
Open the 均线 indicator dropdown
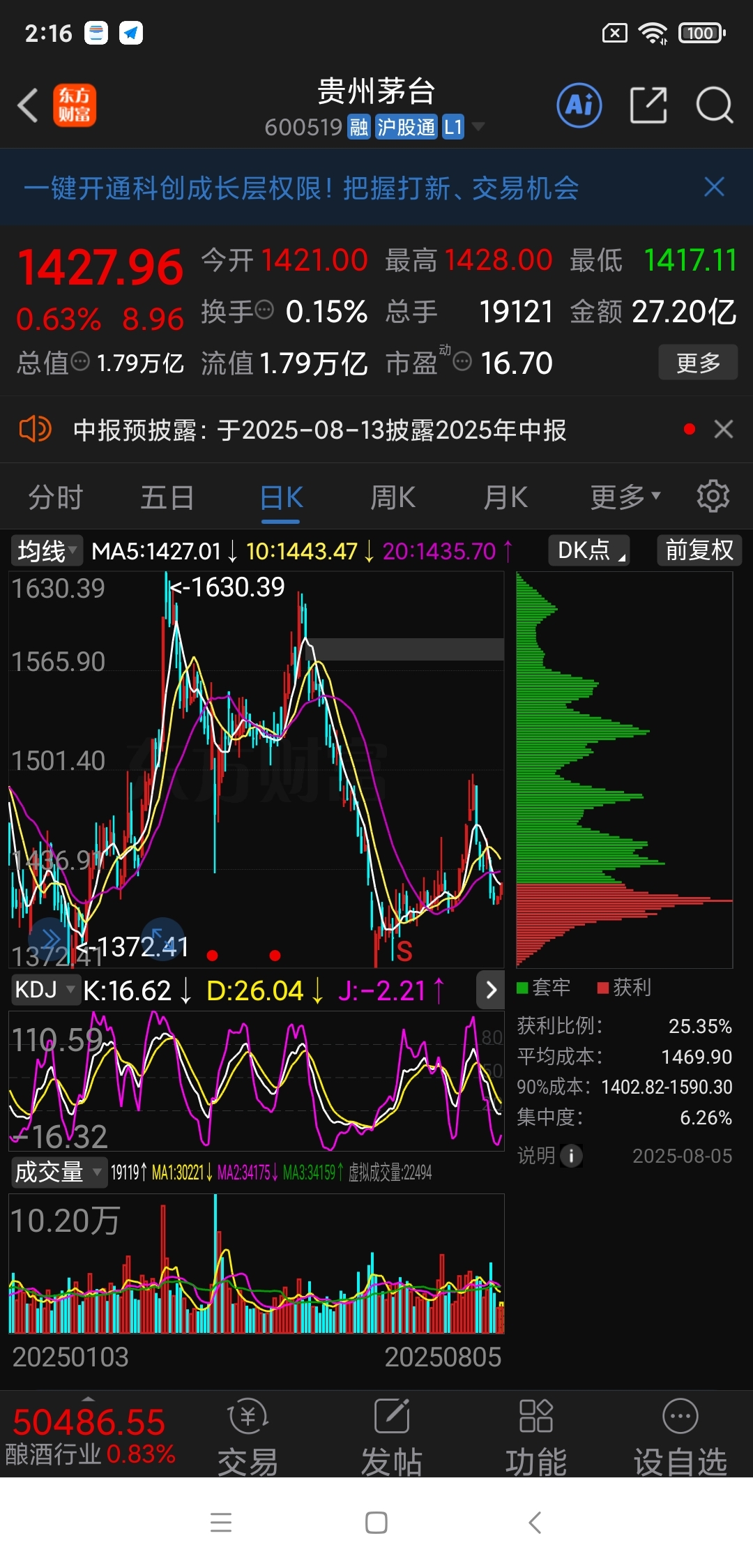click(47, 550)
